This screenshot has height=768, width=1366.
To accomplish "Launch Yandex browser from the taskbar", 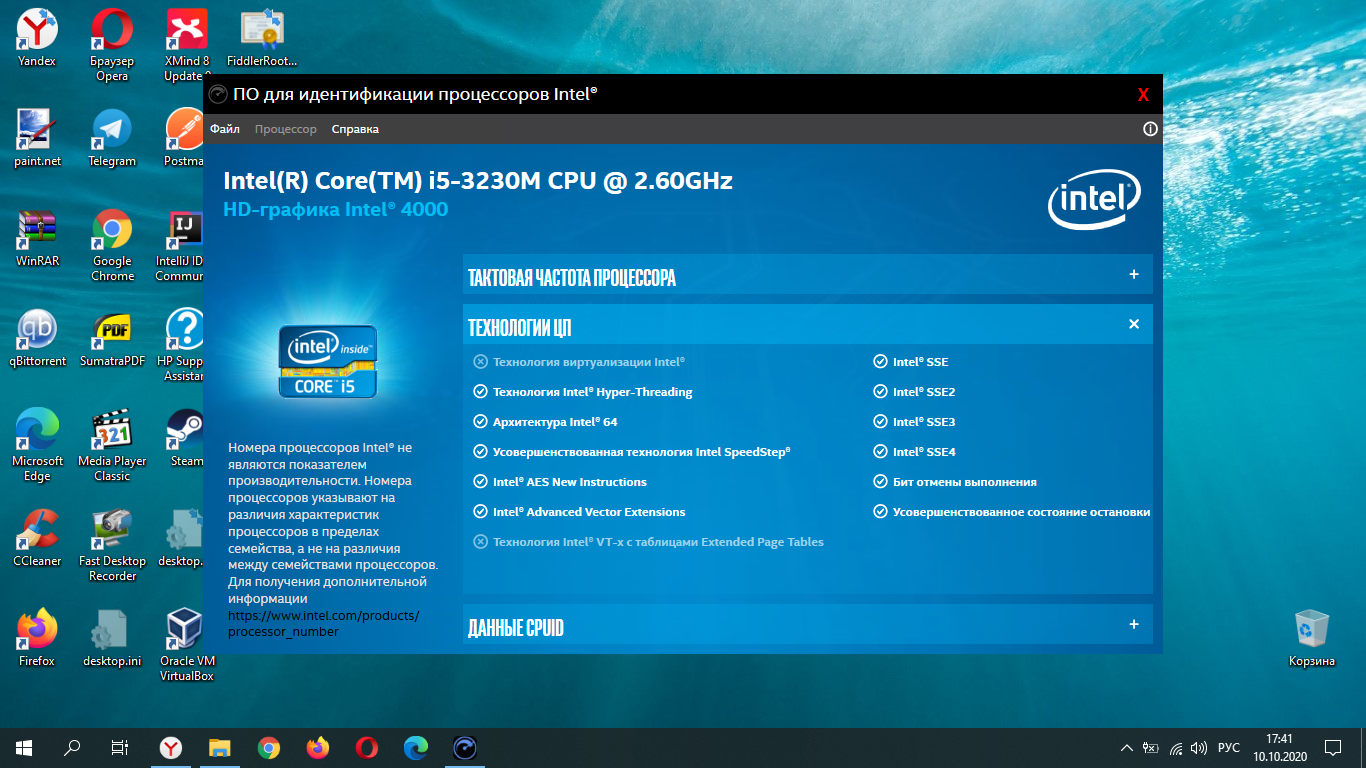I will pos(171,747).
